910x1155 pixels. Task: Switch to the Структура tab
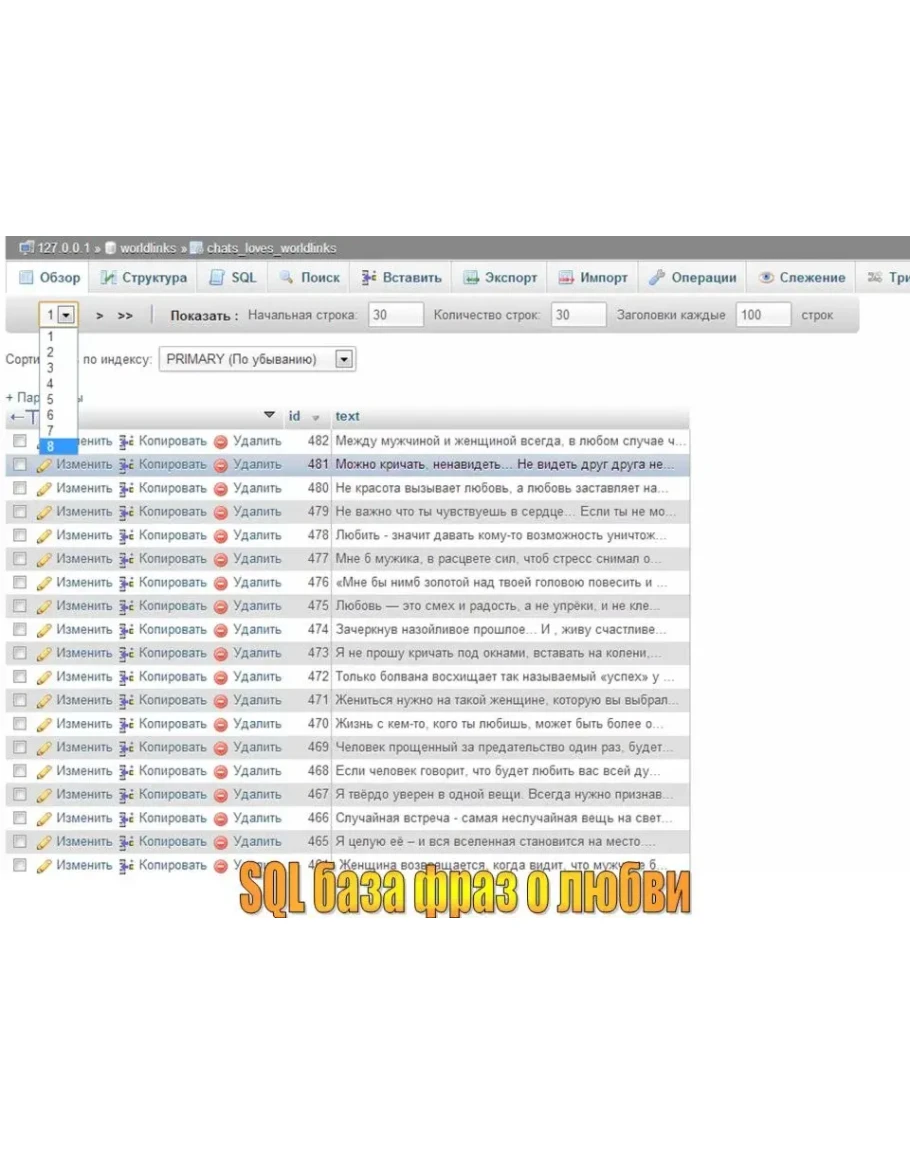144,278
